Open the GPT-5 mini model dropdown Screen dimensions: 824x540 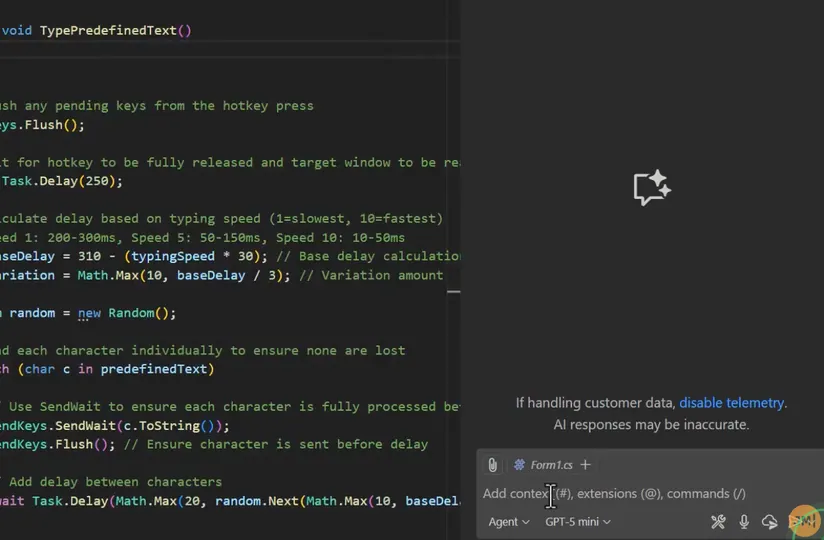click(578, 522)
